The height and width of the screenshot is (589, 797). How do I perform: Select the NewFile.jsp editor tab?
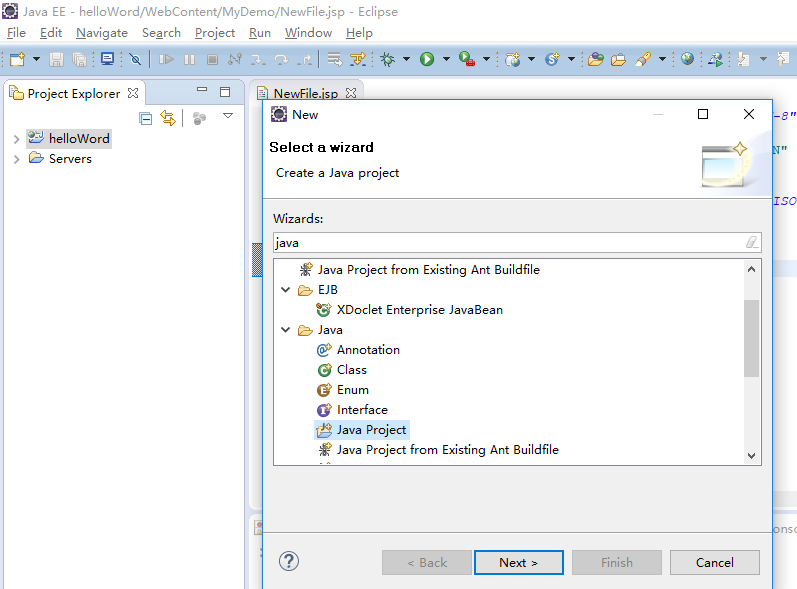coord(306,94)
